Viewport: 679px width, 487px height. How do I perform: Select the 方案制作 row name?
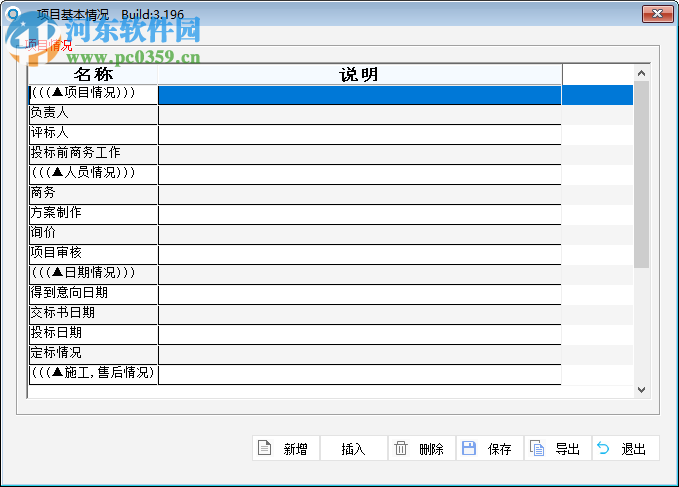coord(93,214)
